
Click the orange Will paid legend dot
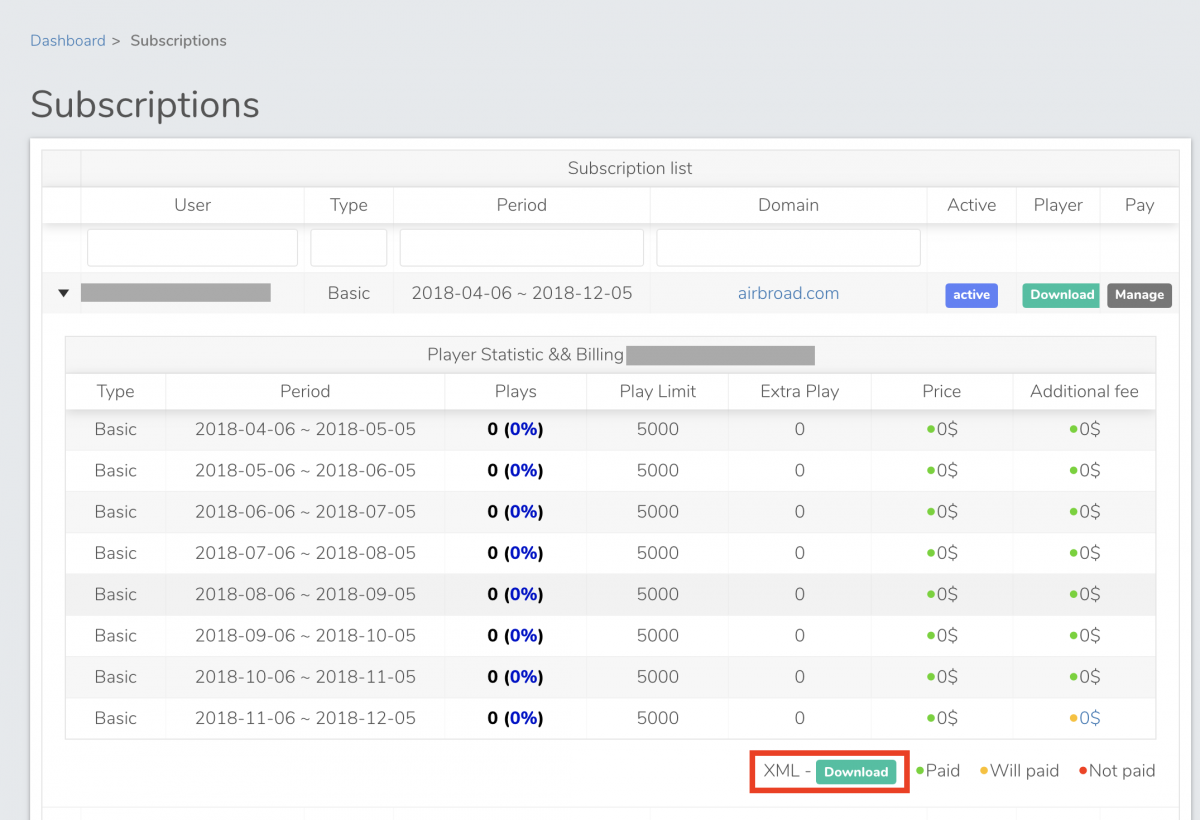pos(984,771)
